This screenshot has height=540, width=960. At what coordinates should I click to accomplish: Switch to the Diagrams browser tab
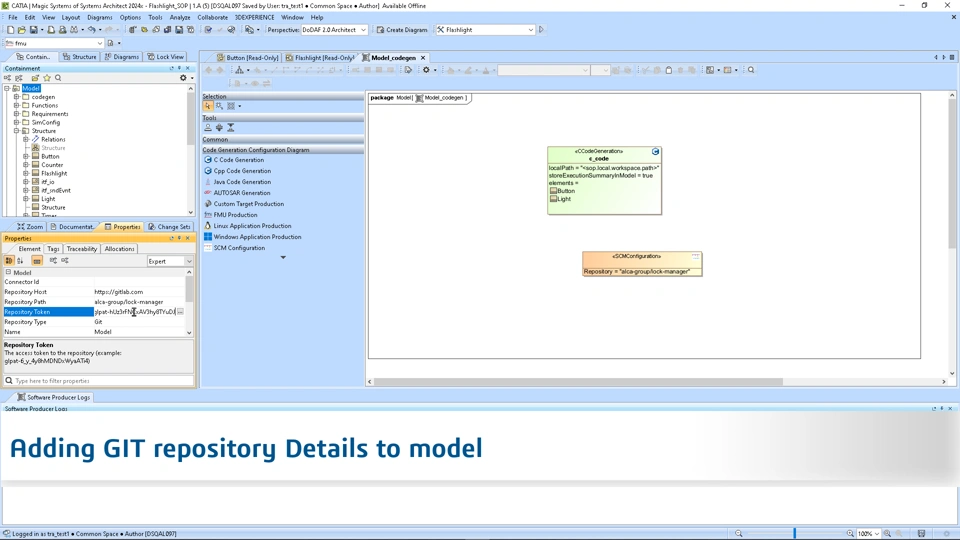(121, 56)
